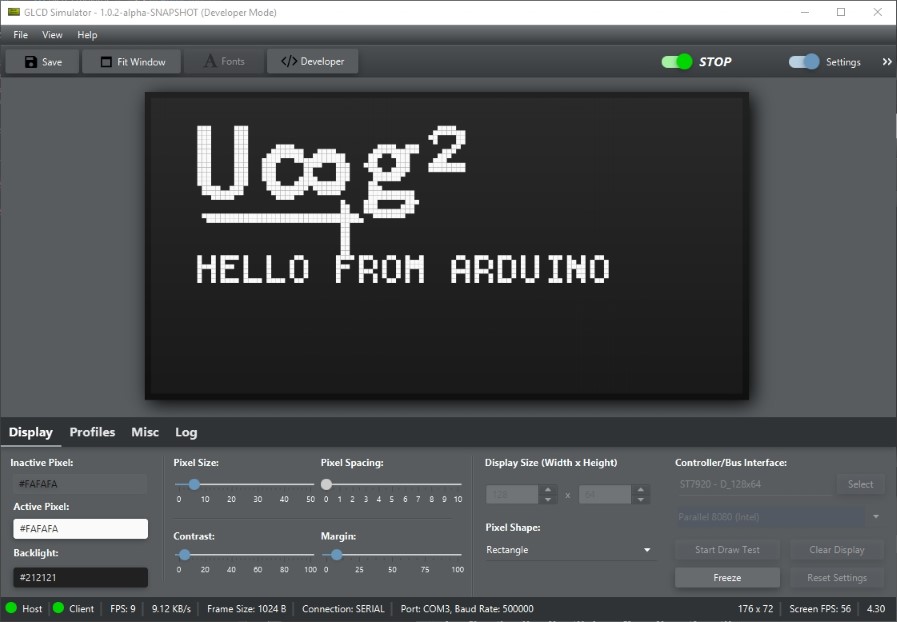897x622 pixels.
Task: Click the 176 x 72 status entry
Action: 755,608
